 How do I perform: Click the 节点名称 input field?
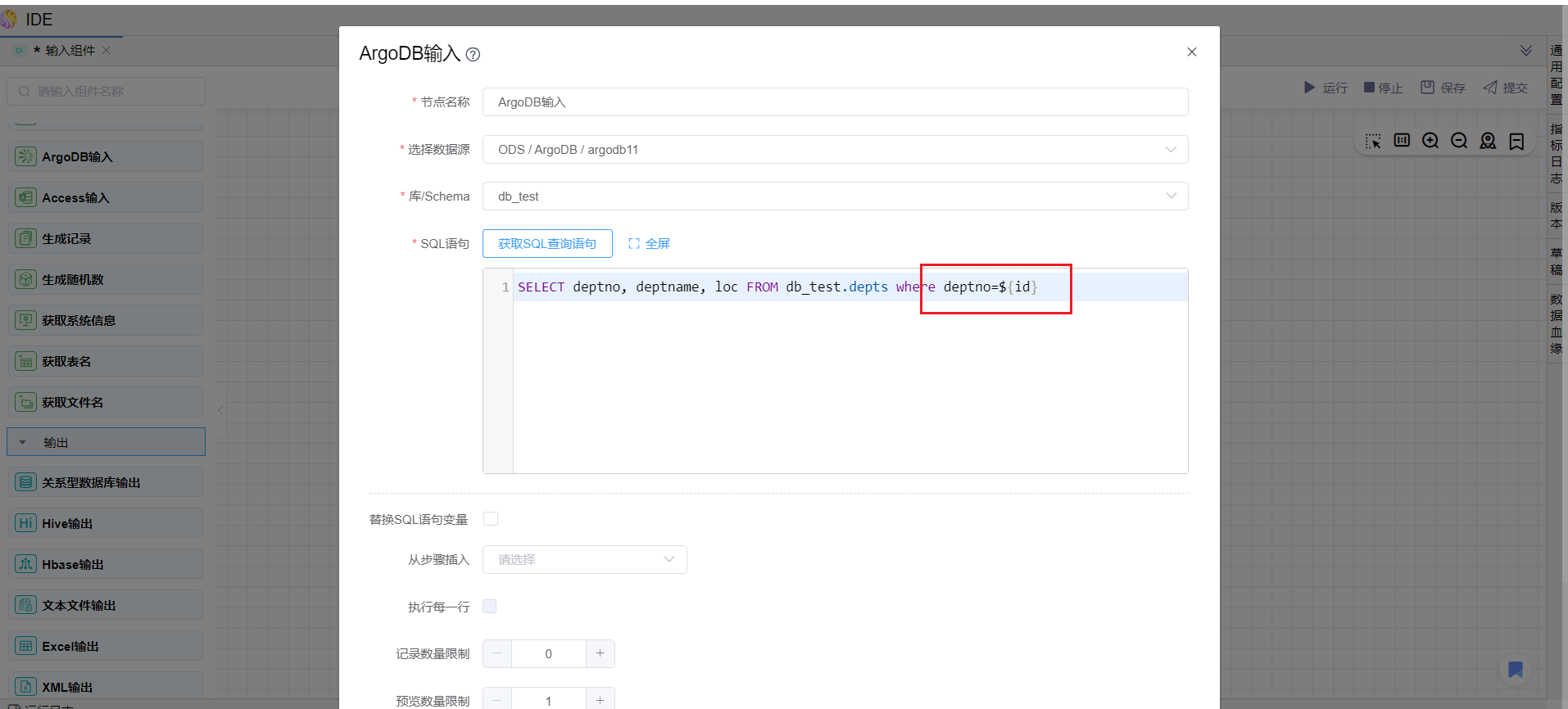click(835, 102)
